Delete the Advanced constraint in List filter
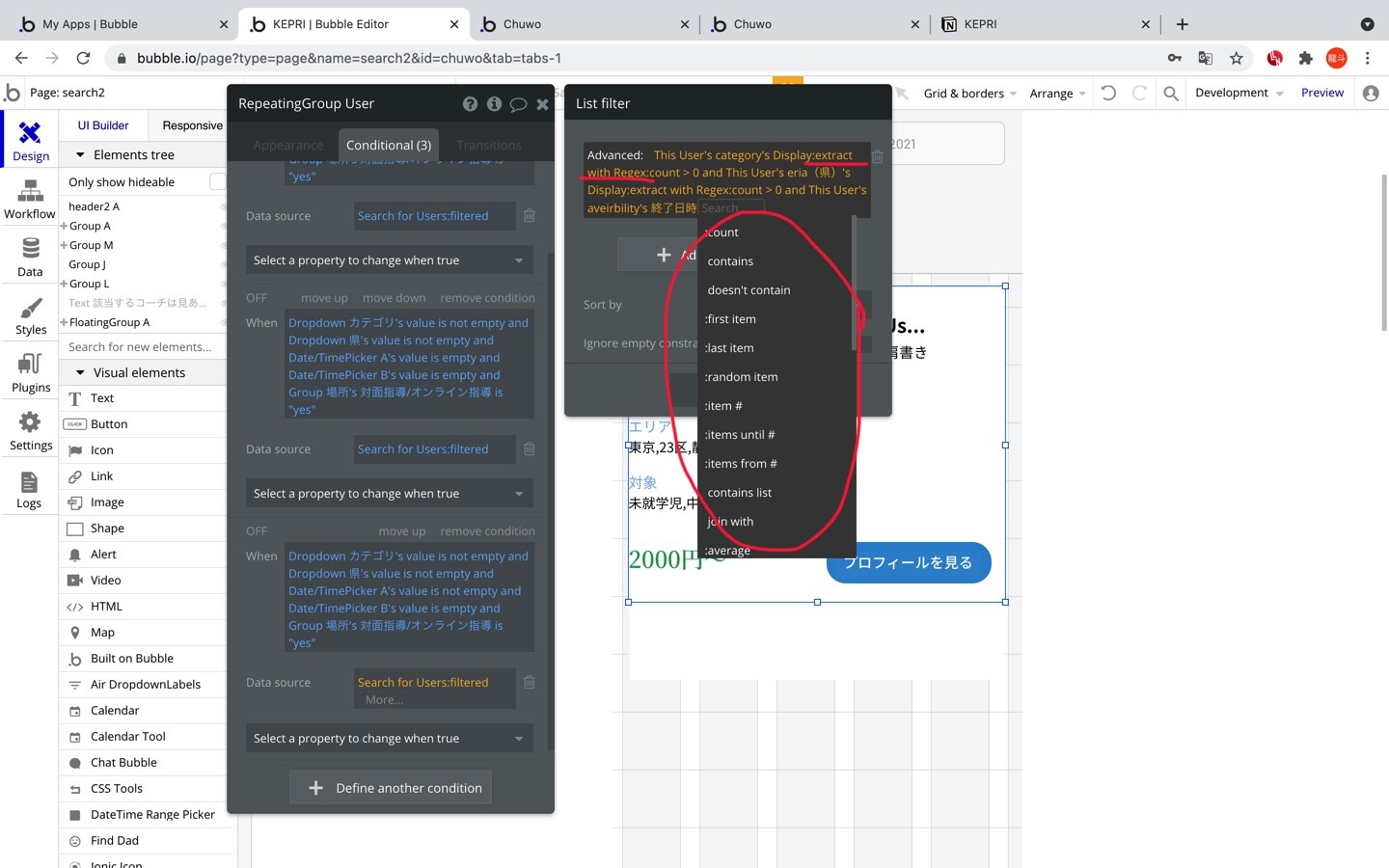 point(878,156)
